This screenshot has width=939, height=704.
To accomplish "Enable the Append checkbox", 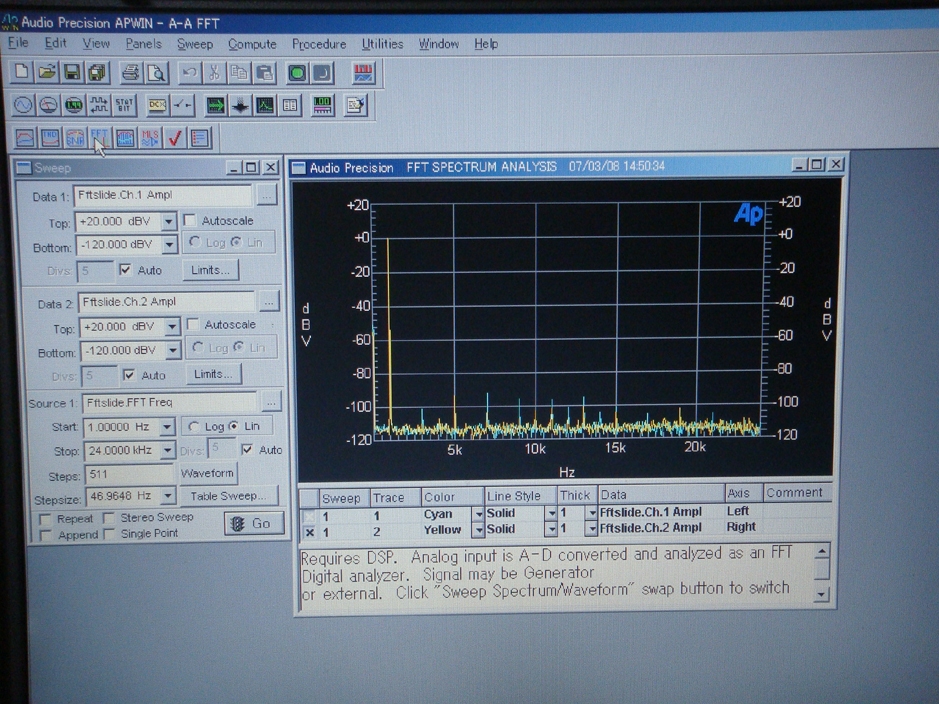I will pos(45,535).
